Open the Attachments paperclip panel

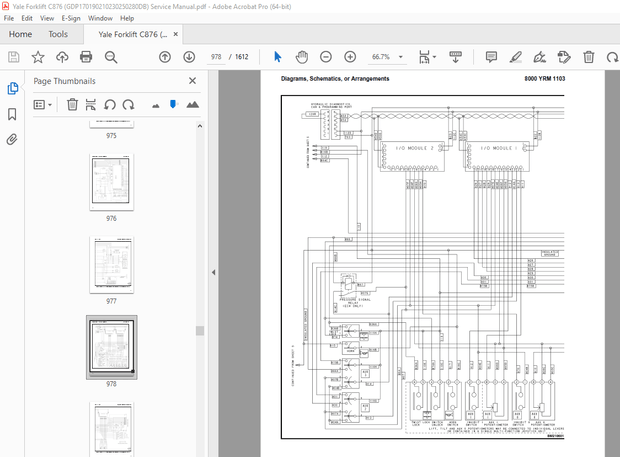[12, 140]
